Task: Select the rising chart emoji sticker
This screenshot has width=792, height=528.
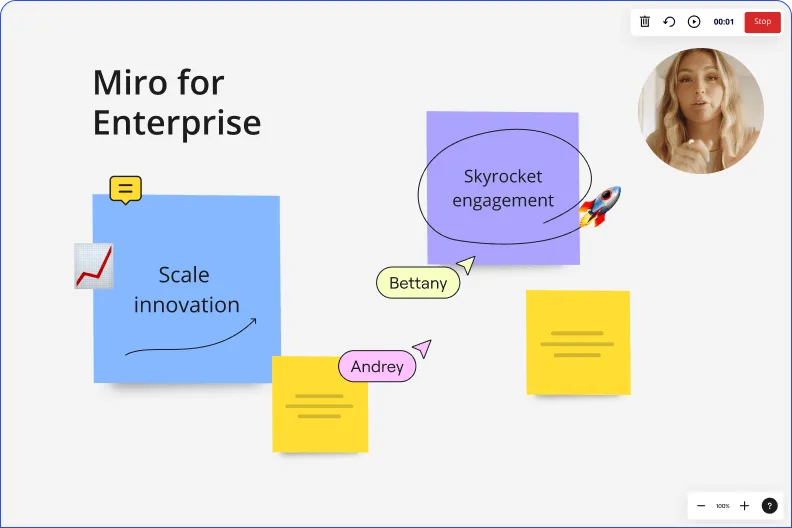Action: tap(94, 266)
